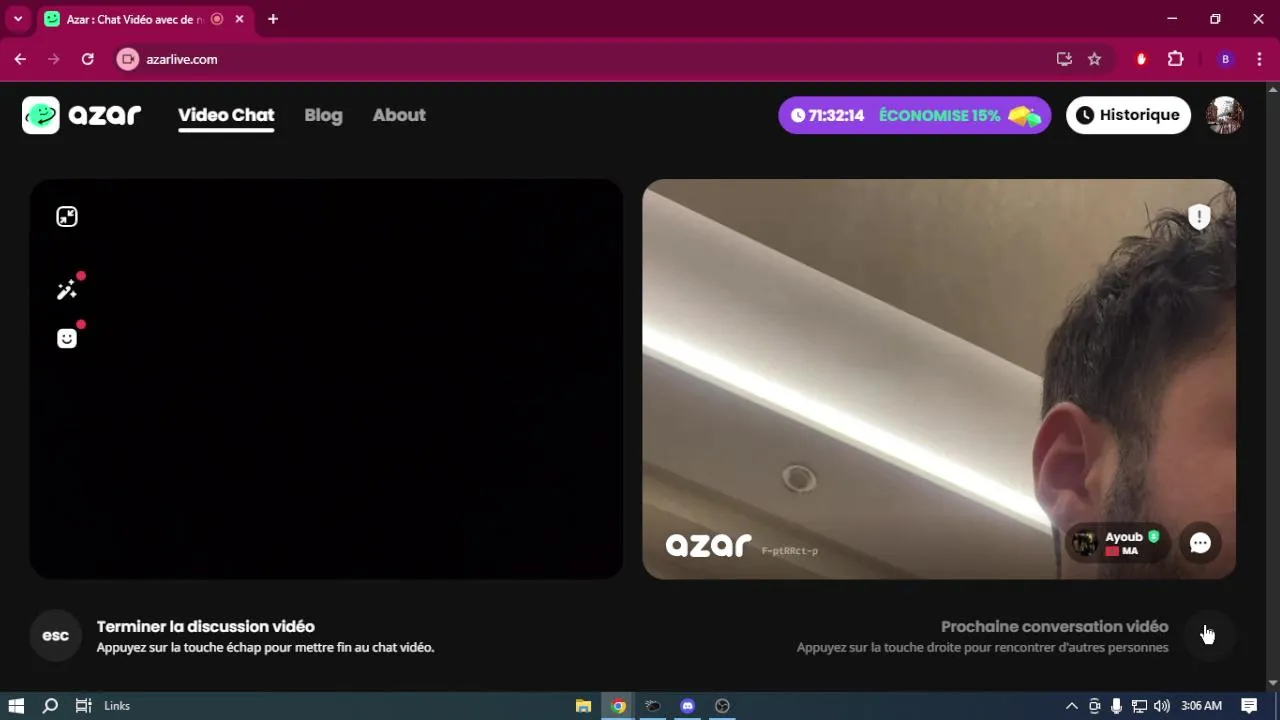Screen dimensions: 1280x720
Task: Click the red extension icon in toolbar
Action: pos(1141,59)
